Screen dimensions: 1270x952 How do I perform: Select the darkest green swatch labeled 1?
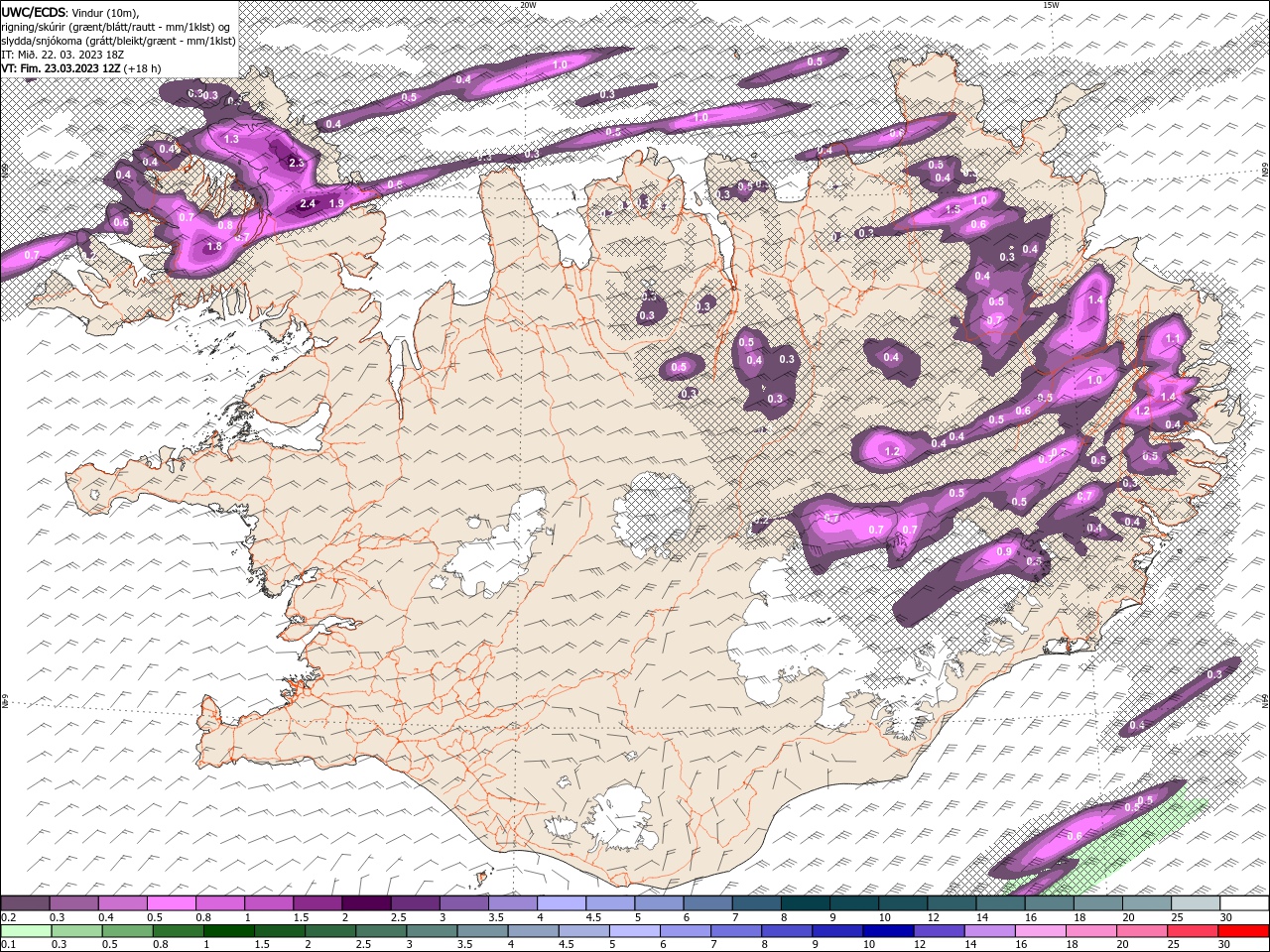click(x=228, y=930)
